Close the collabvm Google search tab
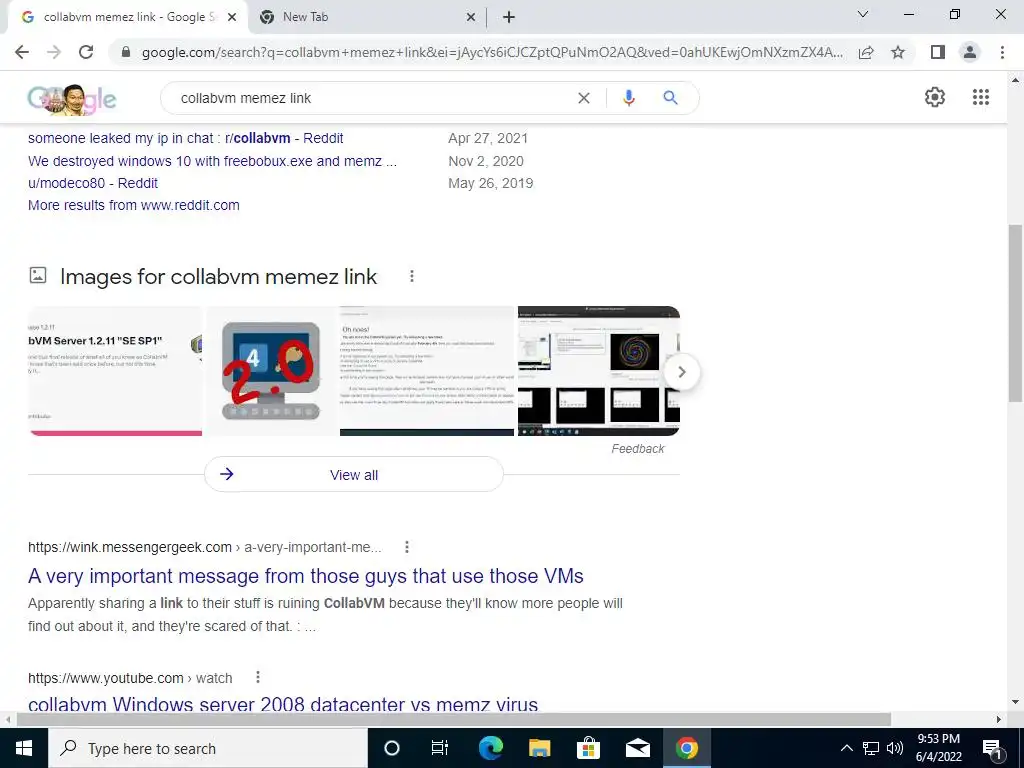The width and height of the screenshot is (1024, 768). (231, 18)
